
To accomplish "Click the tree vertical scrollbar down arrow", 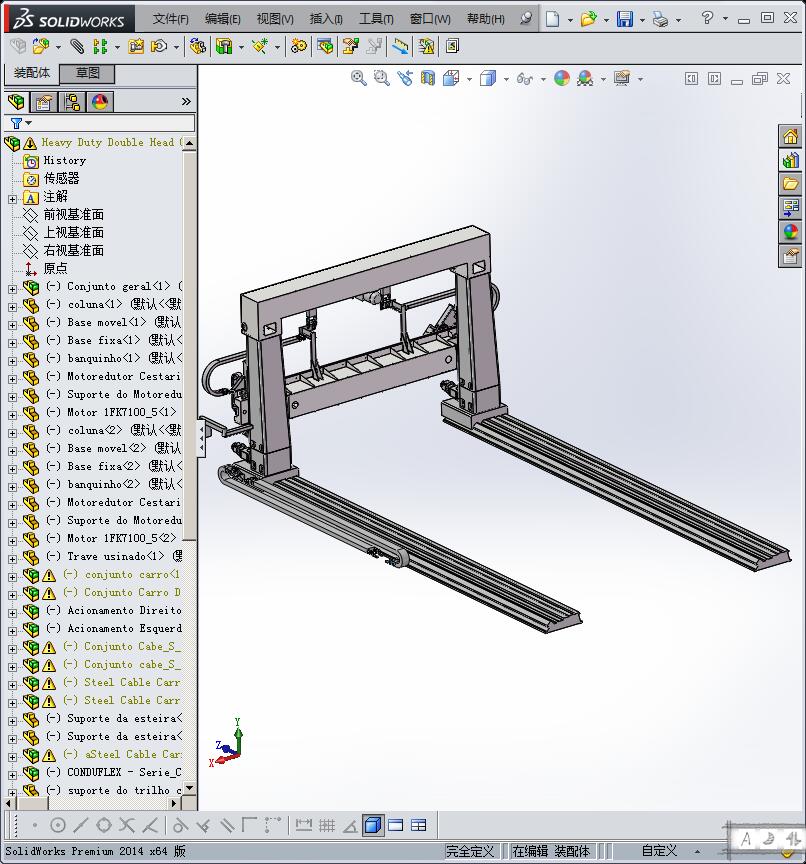I will click(190, 788).
